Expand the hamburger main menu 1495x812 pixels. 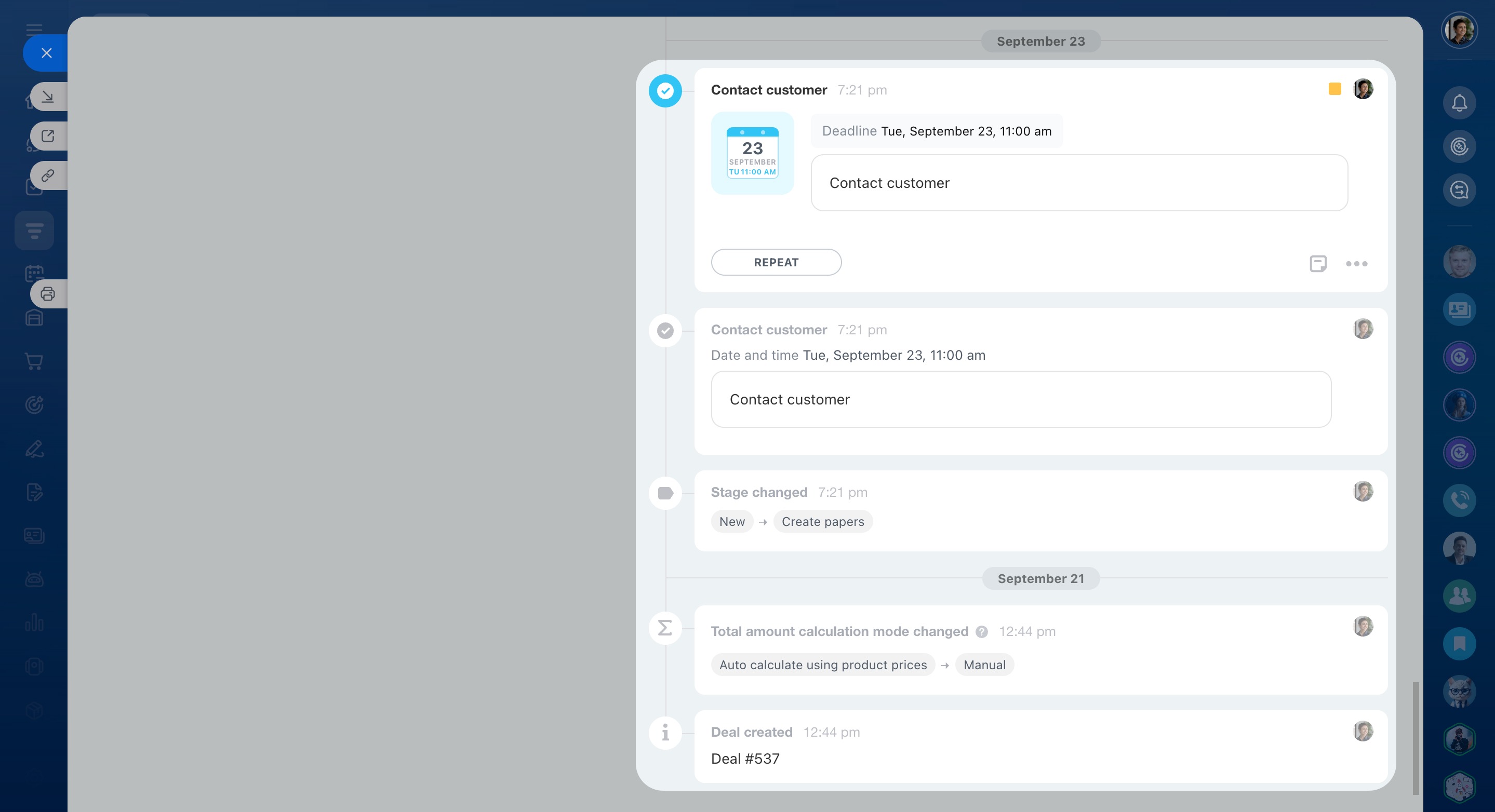click(x=34, y=29)
